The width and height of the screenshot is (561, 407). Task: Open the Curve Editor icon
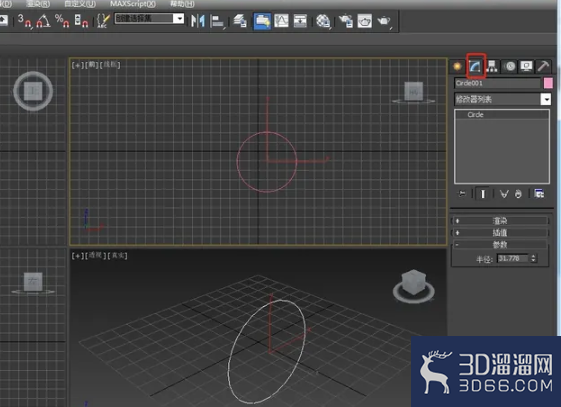coord(281,21)
